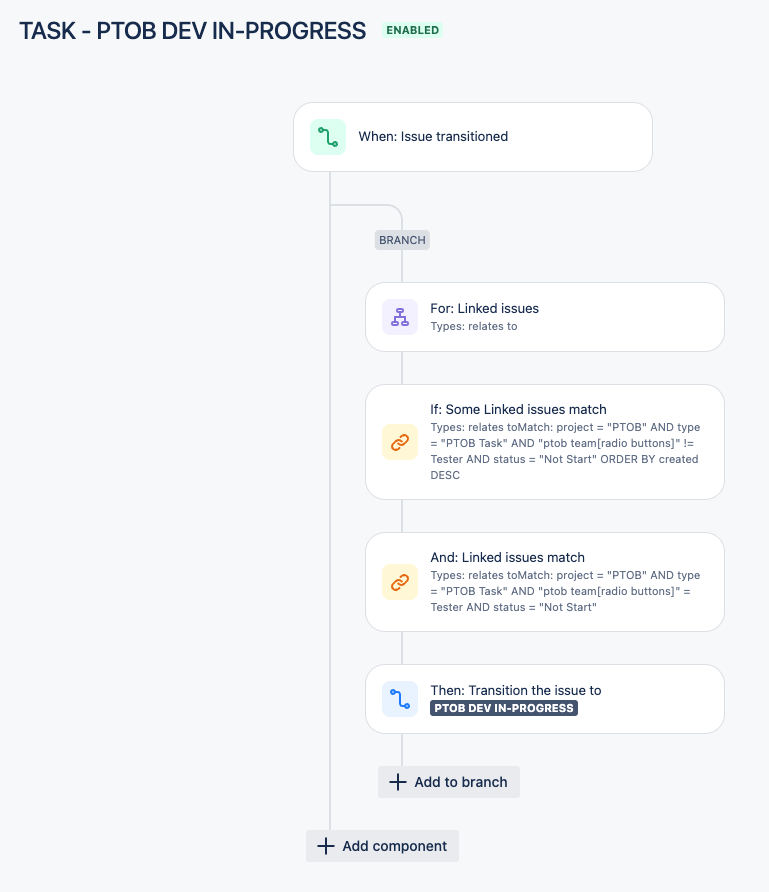The image size is (769, 892).
Task: Click the ENABLED status badge
Action: (412, 30)
